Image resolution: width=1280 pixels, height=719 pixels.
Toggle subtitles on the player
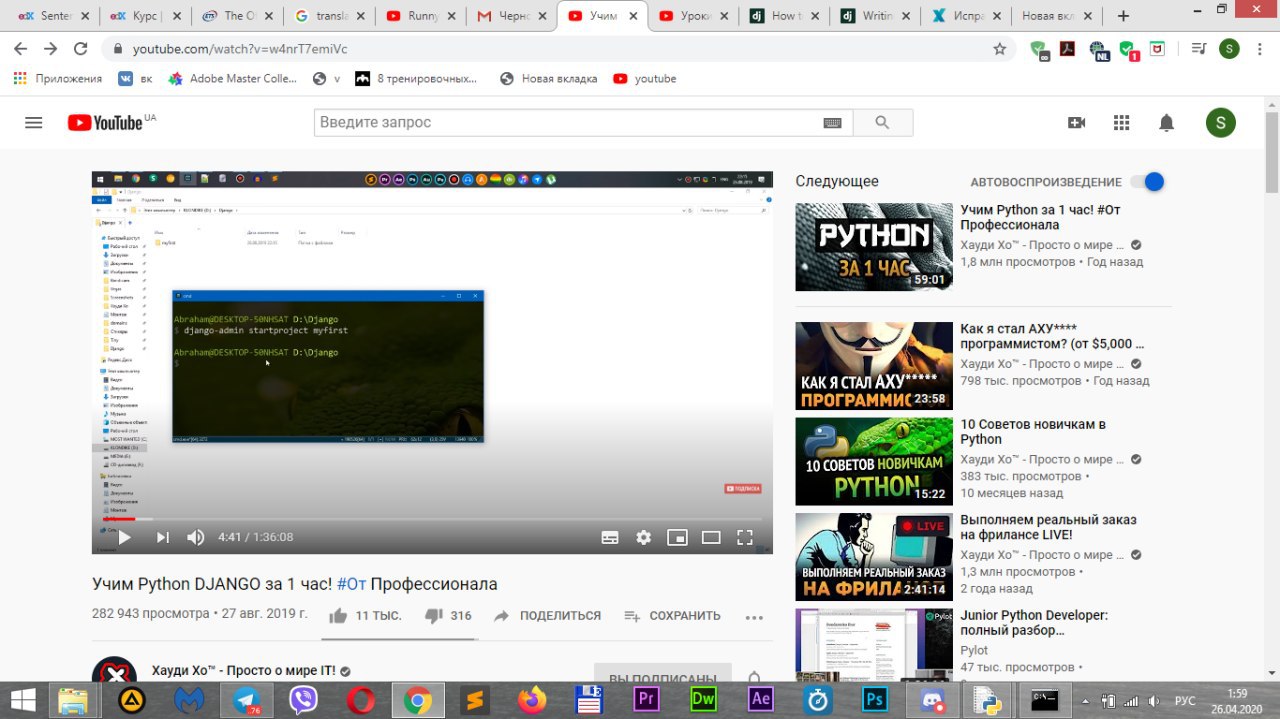click(610, 537)
